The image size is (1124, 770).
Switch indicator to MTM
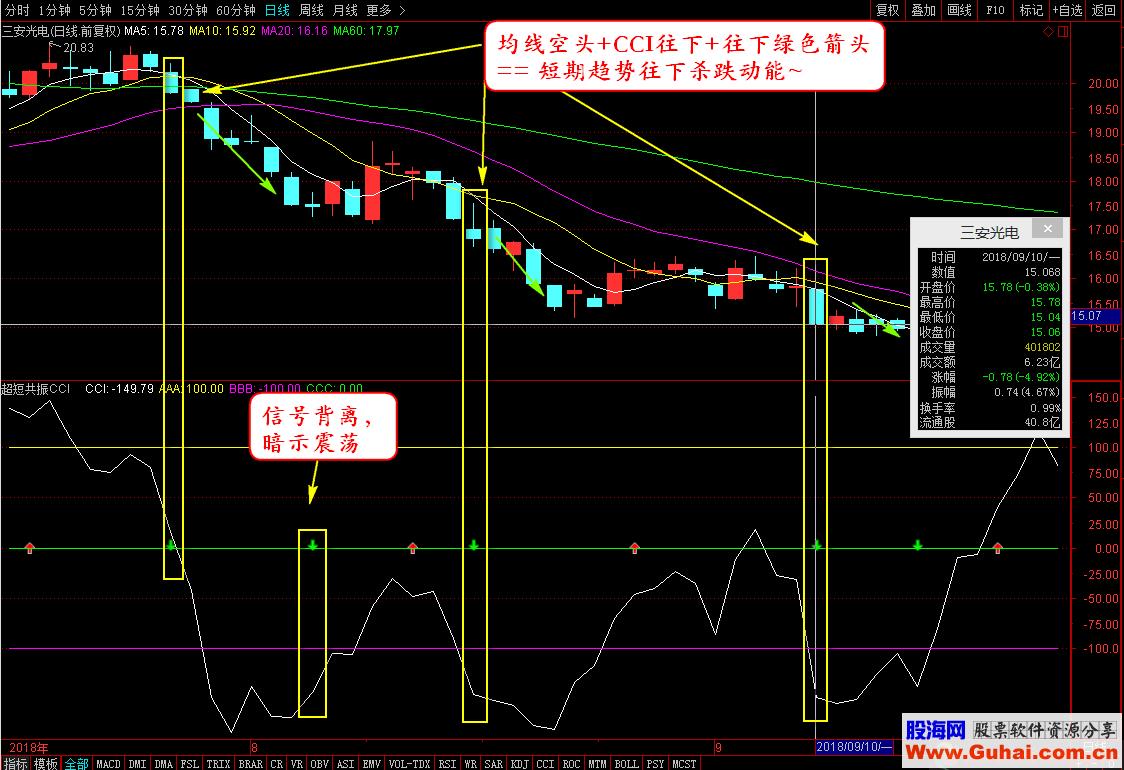[597, 764]
